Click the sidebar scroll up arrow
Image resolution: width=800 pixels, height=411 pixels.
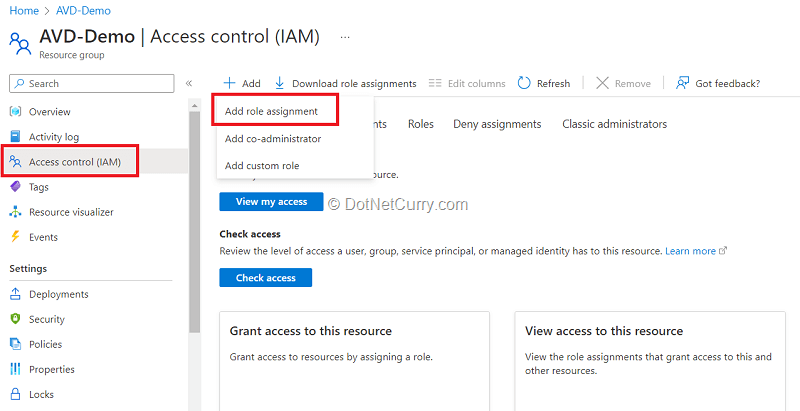pyautogui.click(x=194, y=106)
